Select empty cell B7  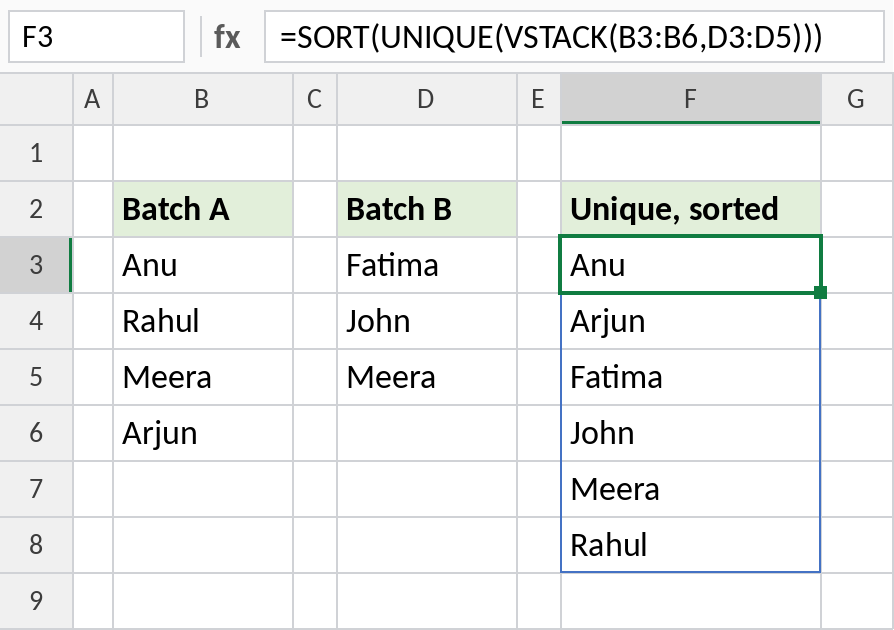tap(202, 488)
